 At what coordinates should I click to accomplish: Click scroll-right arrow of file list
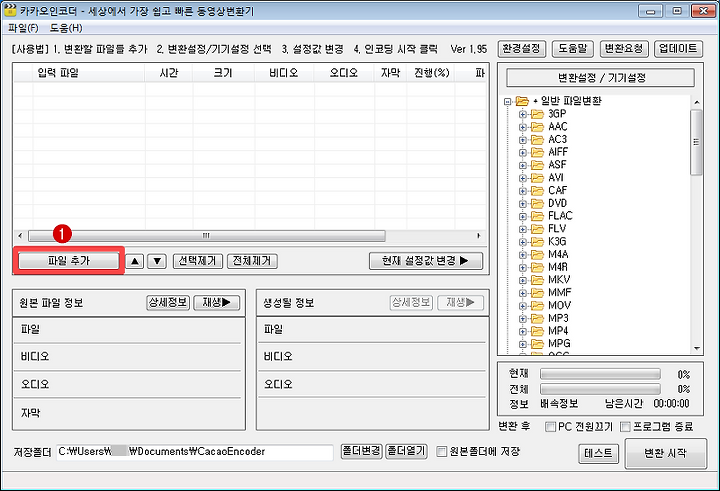(478, 236)
